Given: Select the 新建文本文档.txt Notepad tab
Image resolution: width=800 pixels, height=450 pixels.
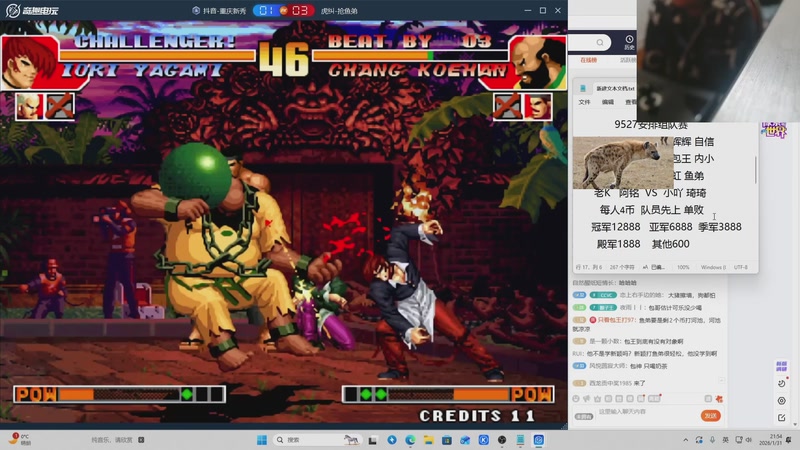Looking at the screenshot, I should [x=615, y=88].
